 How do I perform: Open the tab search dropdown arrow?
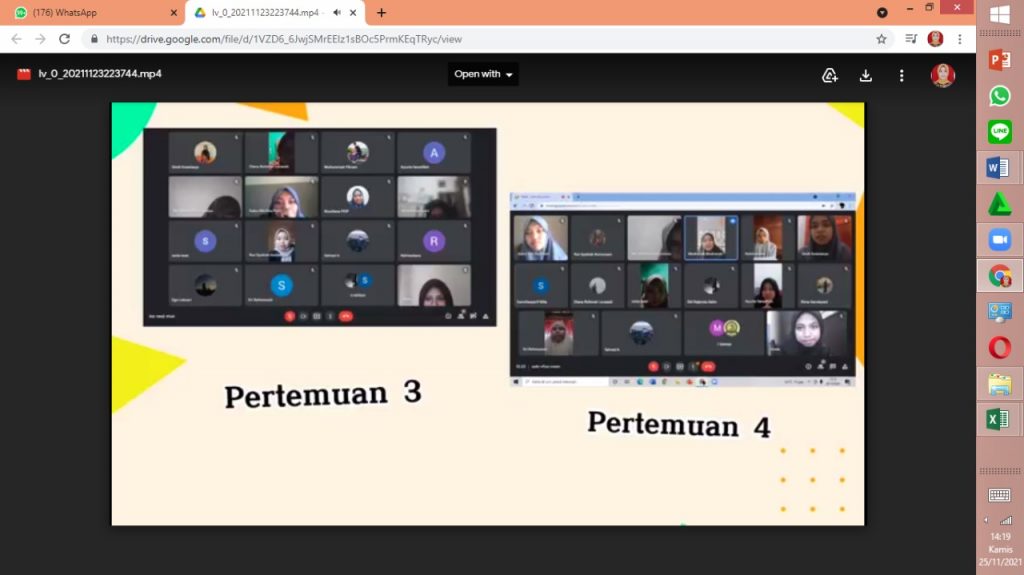pos(881,13)
